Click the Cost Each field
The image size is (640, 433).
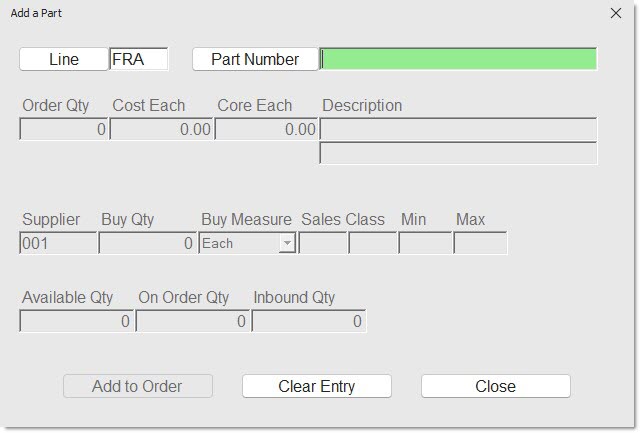pyautogui.click(x=161, y=129)
